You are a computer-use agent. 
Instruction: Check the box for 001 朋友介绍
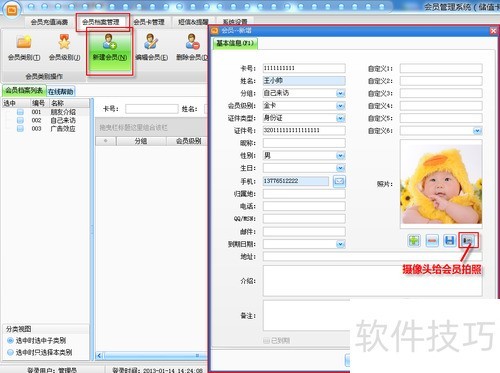tap(20, 112)
